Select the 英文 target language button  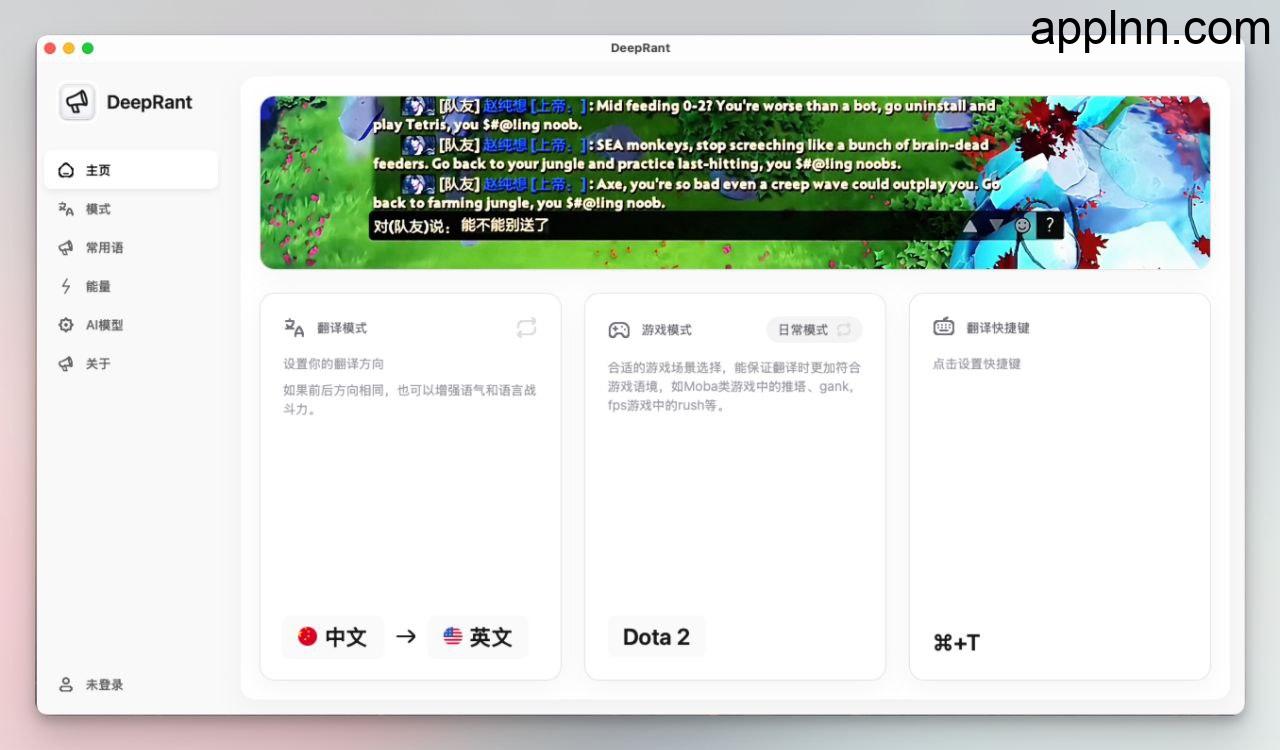click(478, 637)
